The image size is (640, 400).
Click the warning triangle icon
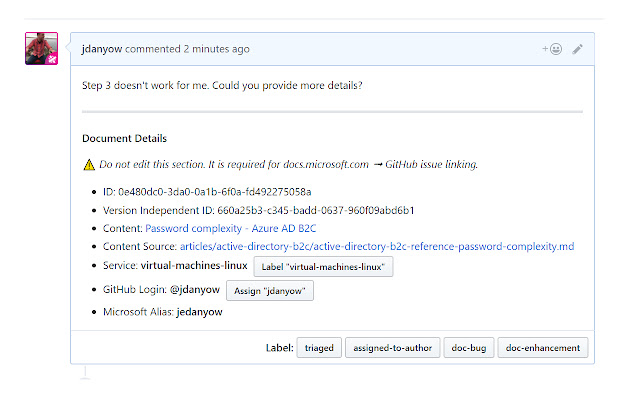click(89, 165)
